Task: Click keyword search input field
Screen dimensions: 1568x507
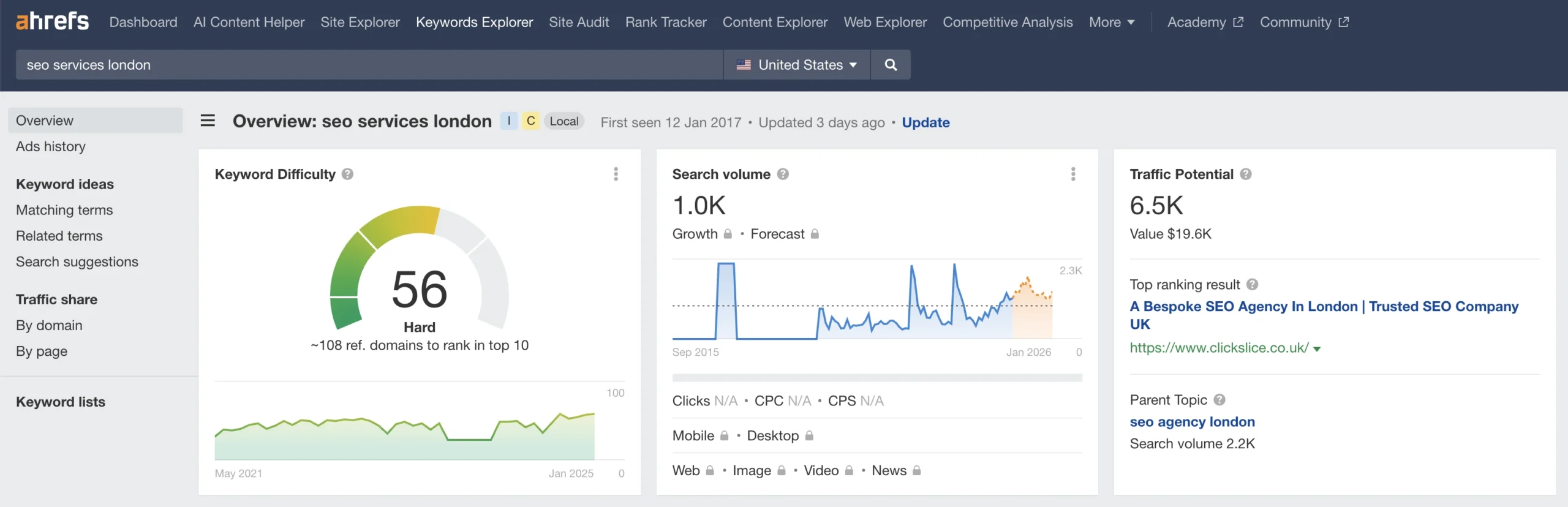Action: [369, 65]
